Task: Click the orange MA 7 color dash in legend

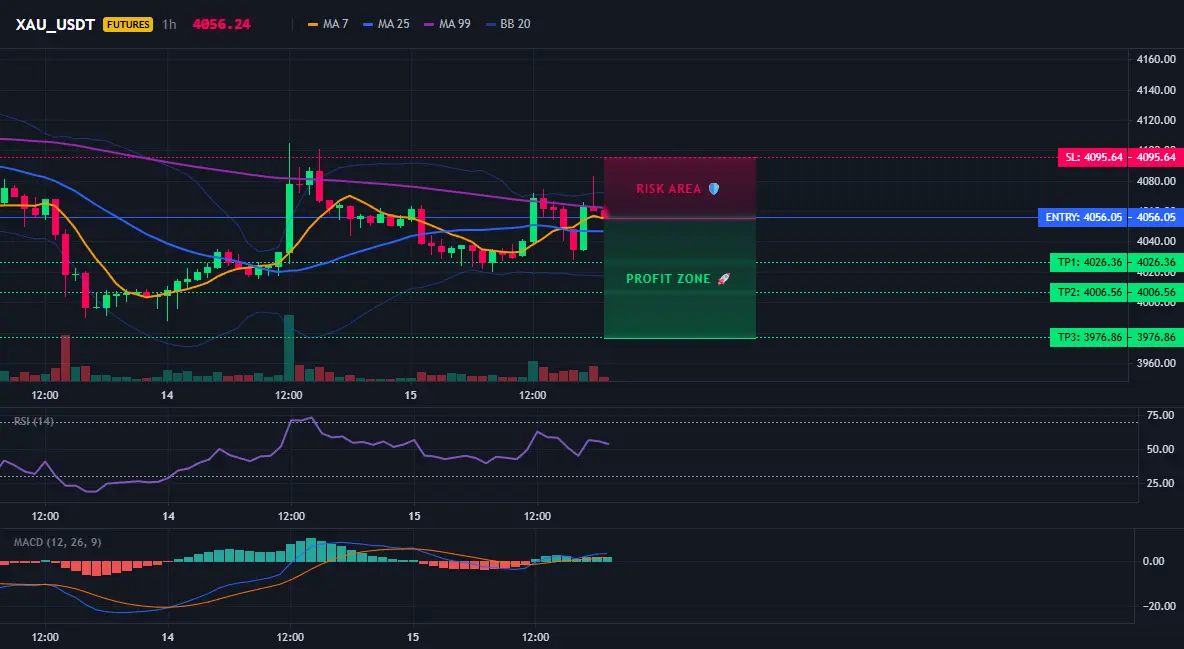Action: coord(313,24)
